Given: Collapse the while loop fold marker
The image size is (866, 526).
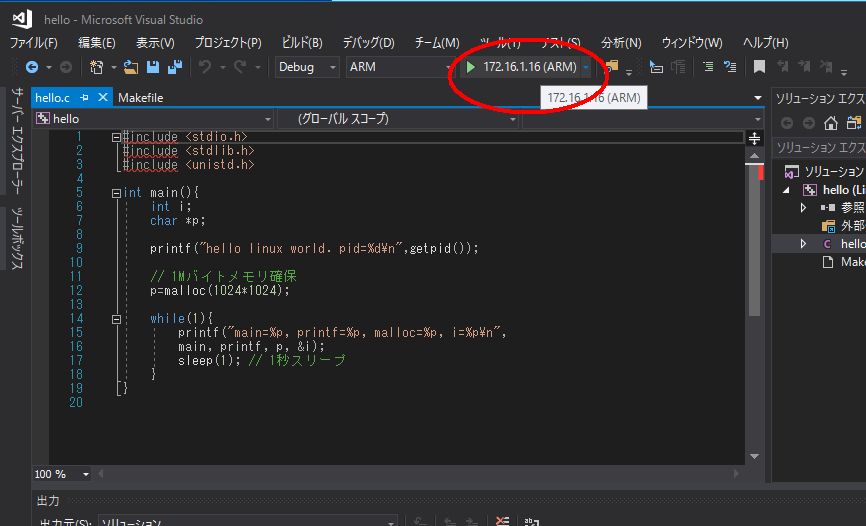Looking at the screenshot, I should pyautogui.click(x=116, y=319).
